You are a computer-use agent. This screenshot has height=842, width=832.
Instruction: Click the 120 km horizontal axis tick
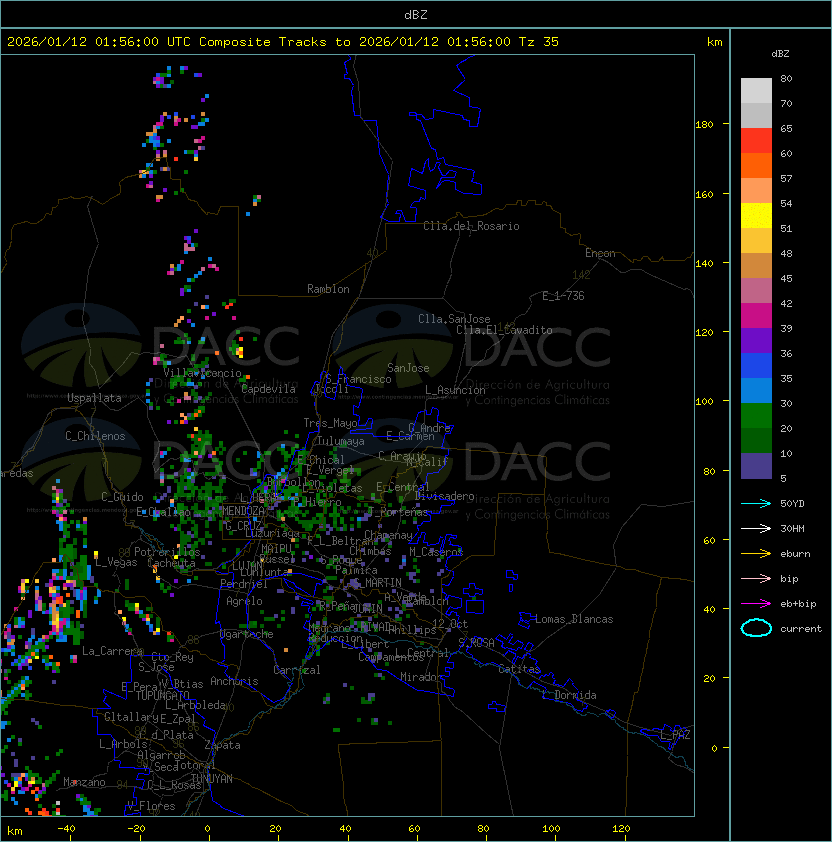(621, 829)
